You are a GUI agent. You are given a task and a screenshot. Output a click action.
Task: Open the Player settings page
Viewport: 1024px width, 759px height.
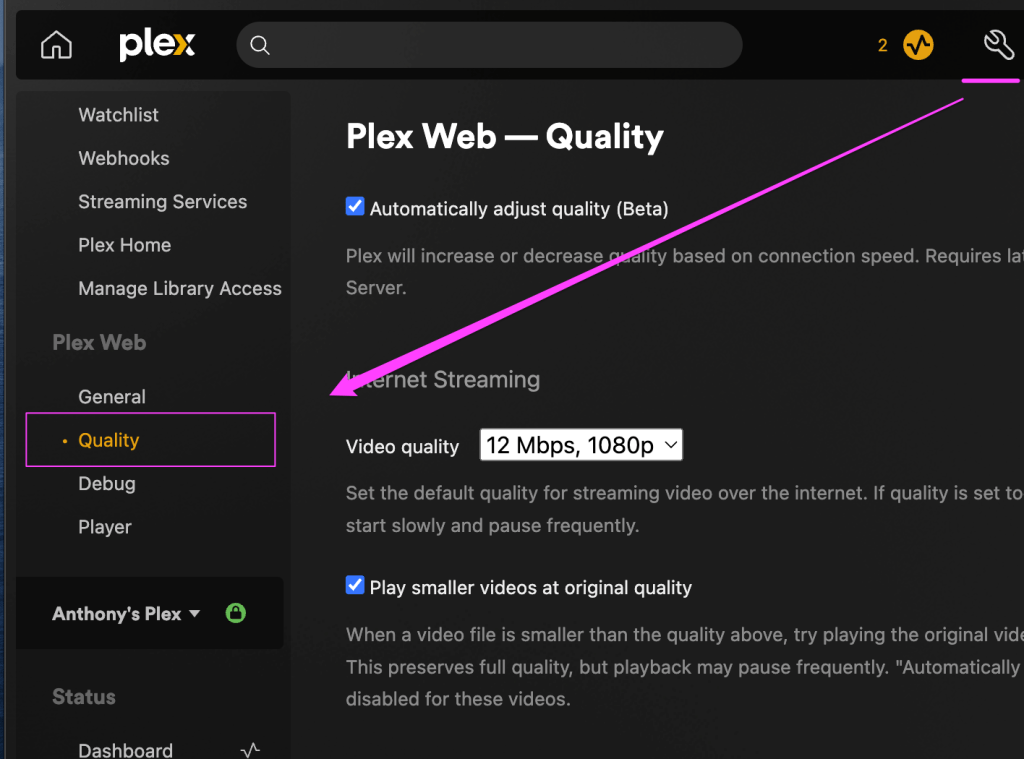pyautogui.click(x=105, y=527)
